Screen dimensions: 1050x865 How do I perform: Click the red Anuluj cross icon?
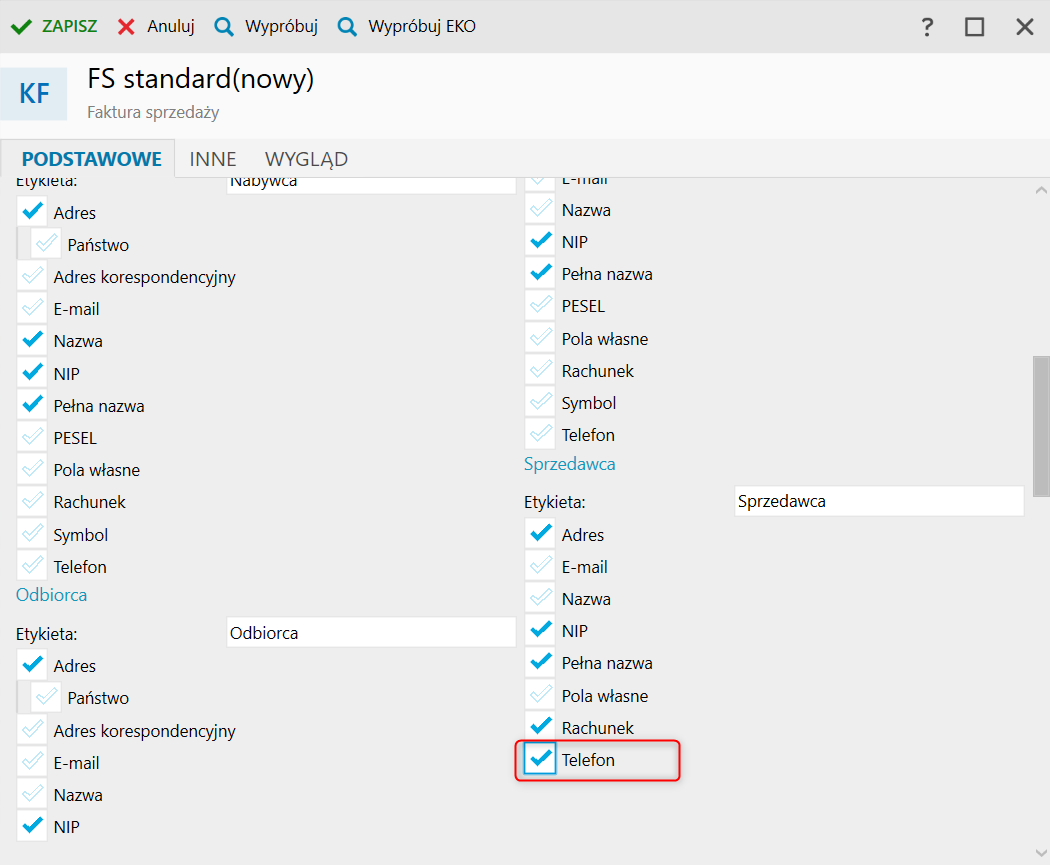tap(126, 27)
